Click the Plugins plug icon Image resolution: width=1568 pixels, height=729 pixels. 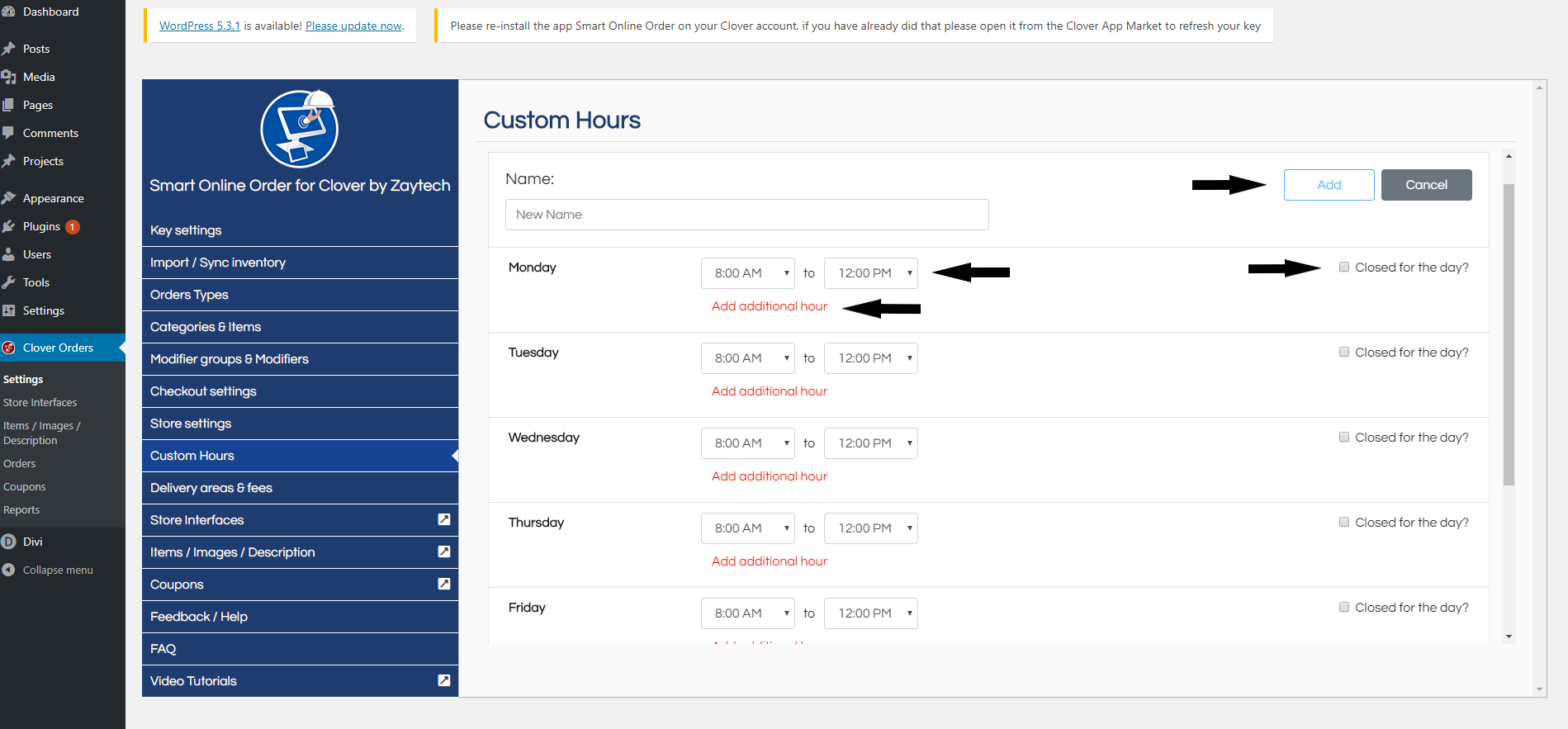coord(9,226)
